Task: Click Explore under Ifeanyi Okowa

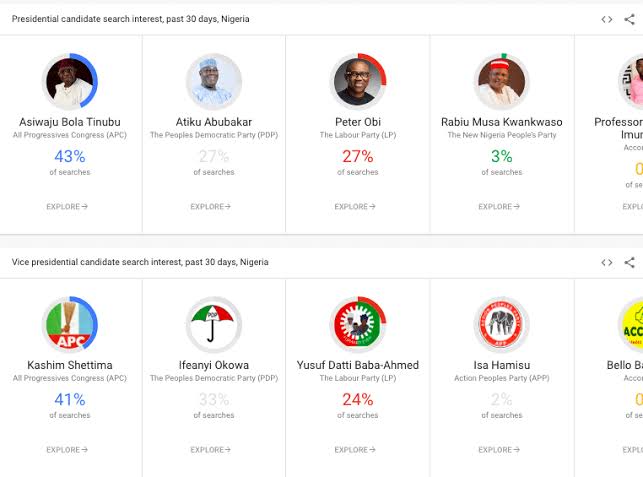Action: 211,450
